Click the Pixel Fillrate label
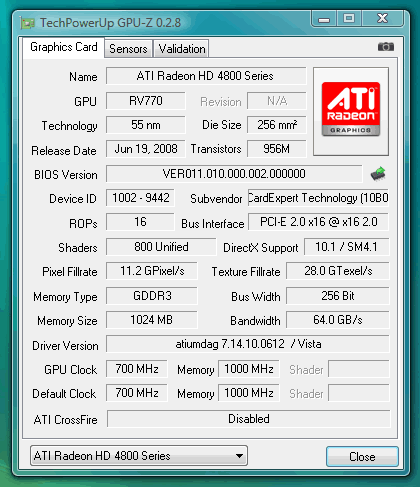Viewport: 420px width, 487px height. click(x=70, y=272)
